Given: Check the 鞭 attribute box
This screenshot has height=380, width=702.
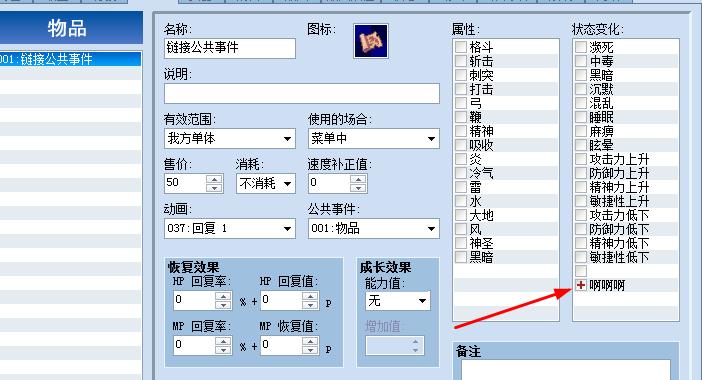Looking at the screenshot, I should pos(461,117).
